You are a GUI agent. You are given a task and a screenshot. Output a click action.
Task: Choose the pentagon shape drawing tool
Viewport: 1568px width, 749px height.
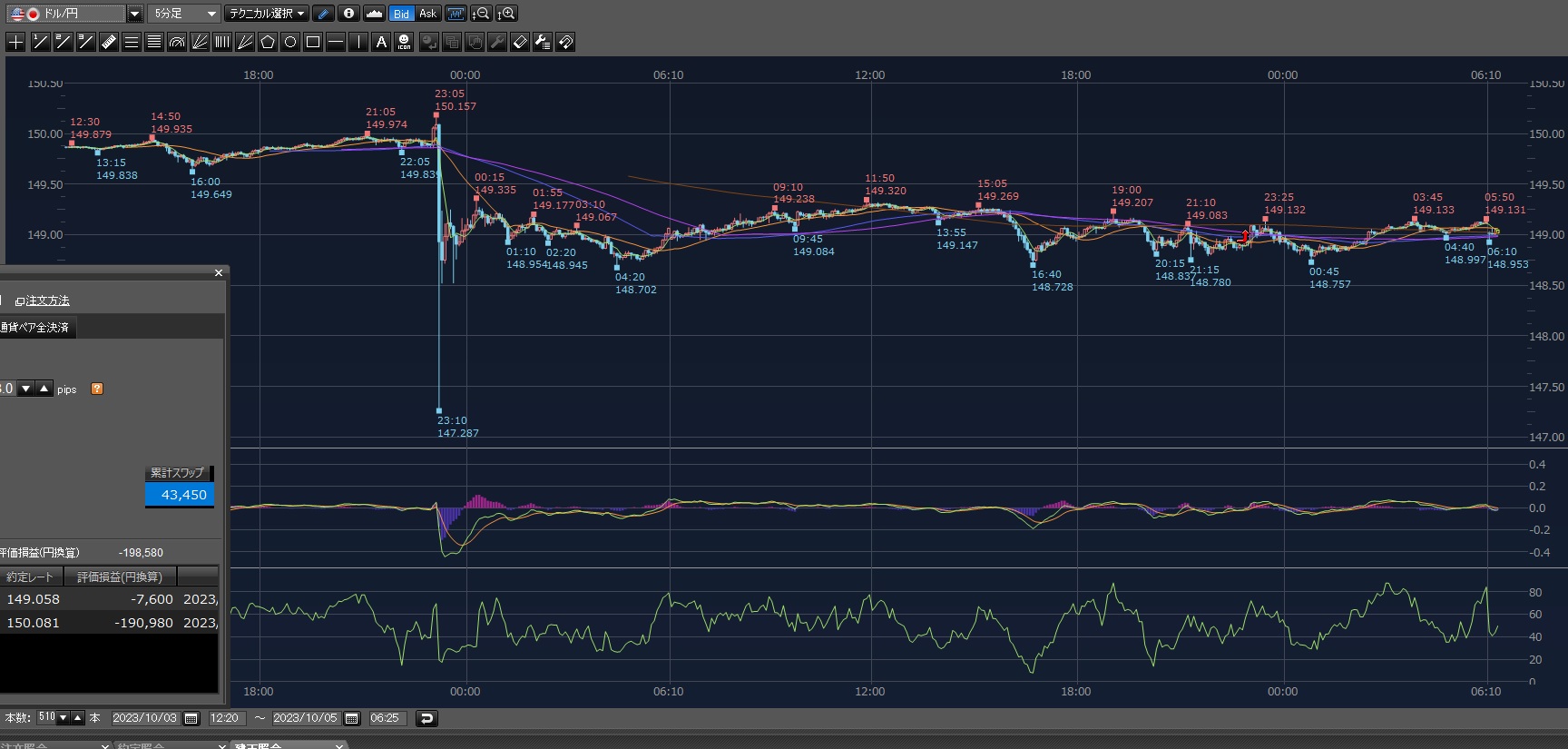(268, 42)
